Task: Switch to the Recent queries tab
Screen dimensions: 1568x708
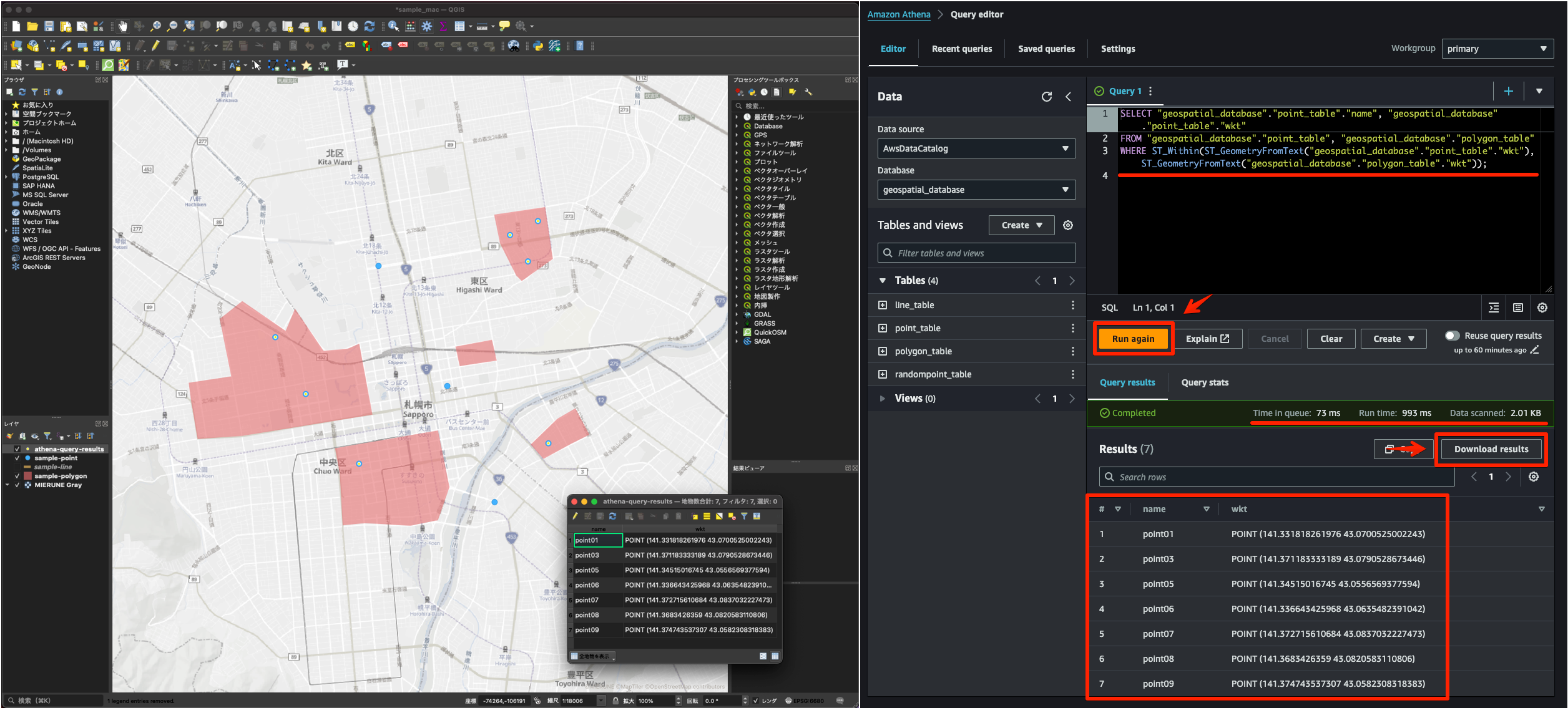Action: (x=961, y=49)
